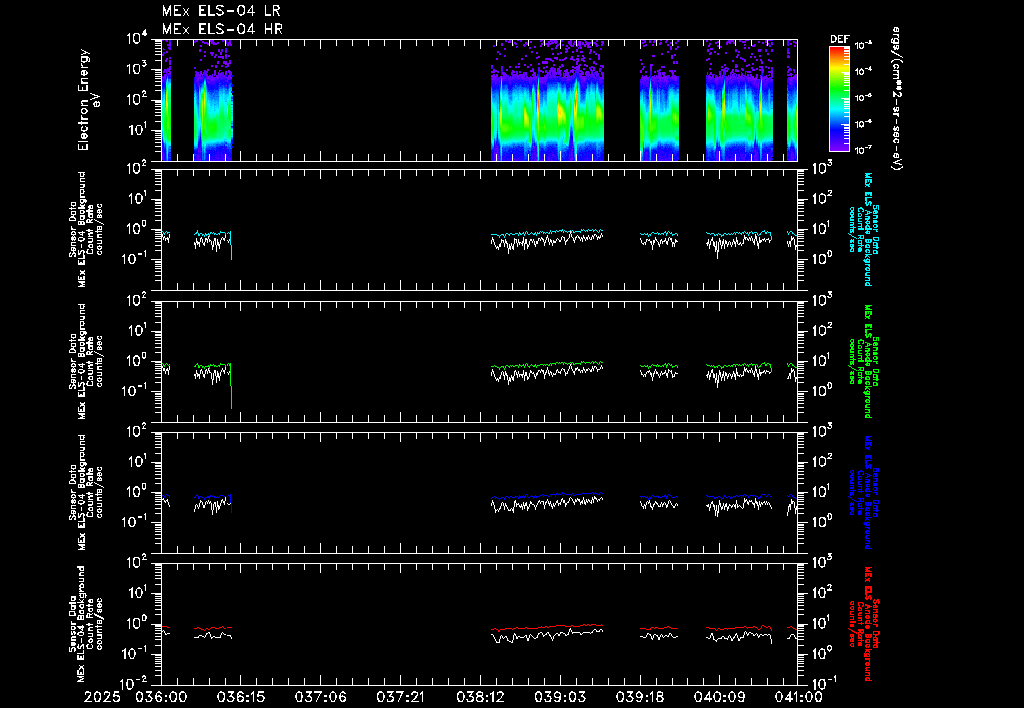1024x708 pixels.
Task: Click the blue right-side axis label
Action: point(863,492)
